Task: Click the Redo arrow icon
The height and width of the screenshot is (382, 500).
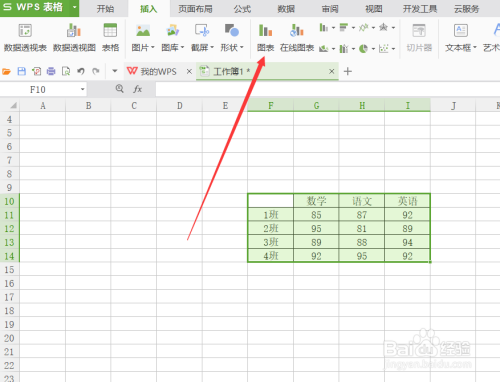Action: (x=96, y=71)
